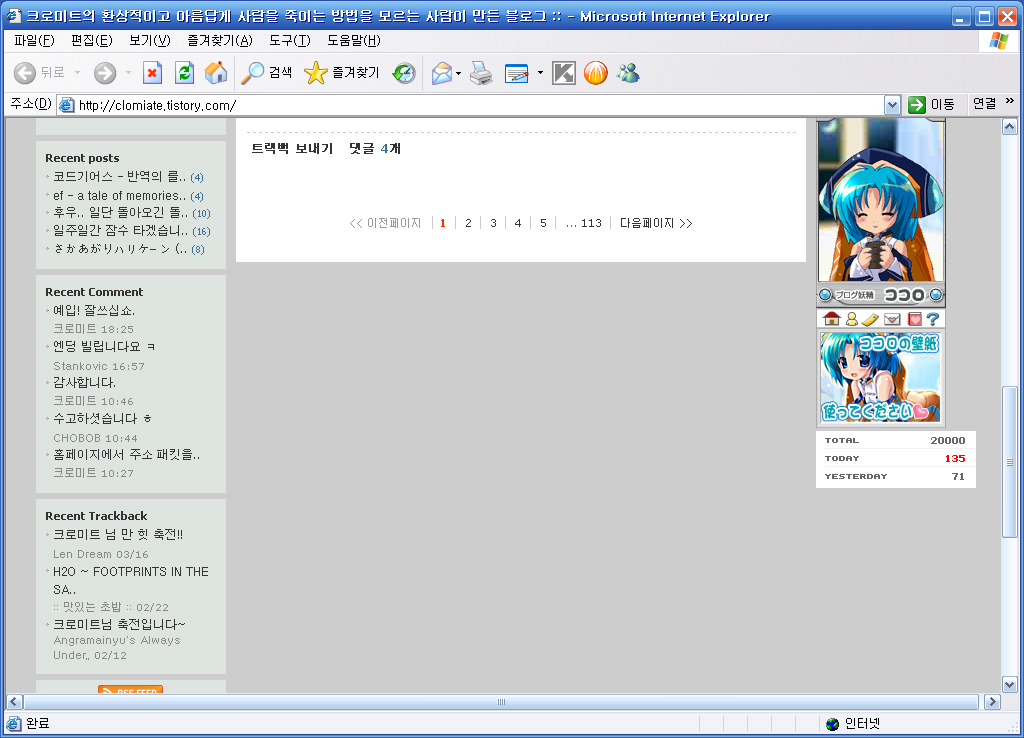The width and height of the screenshot is (1024, 738).
Task: Click widget pencil note icon
Action: pos(870,319)
